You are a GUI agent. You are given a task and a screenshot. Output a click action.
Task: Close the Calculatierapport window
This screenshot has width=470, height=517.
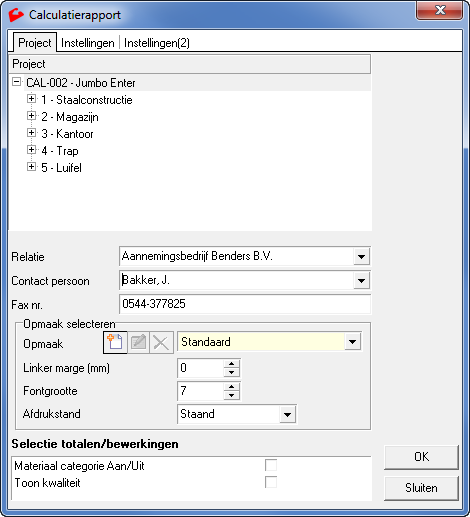click(439, 10)
